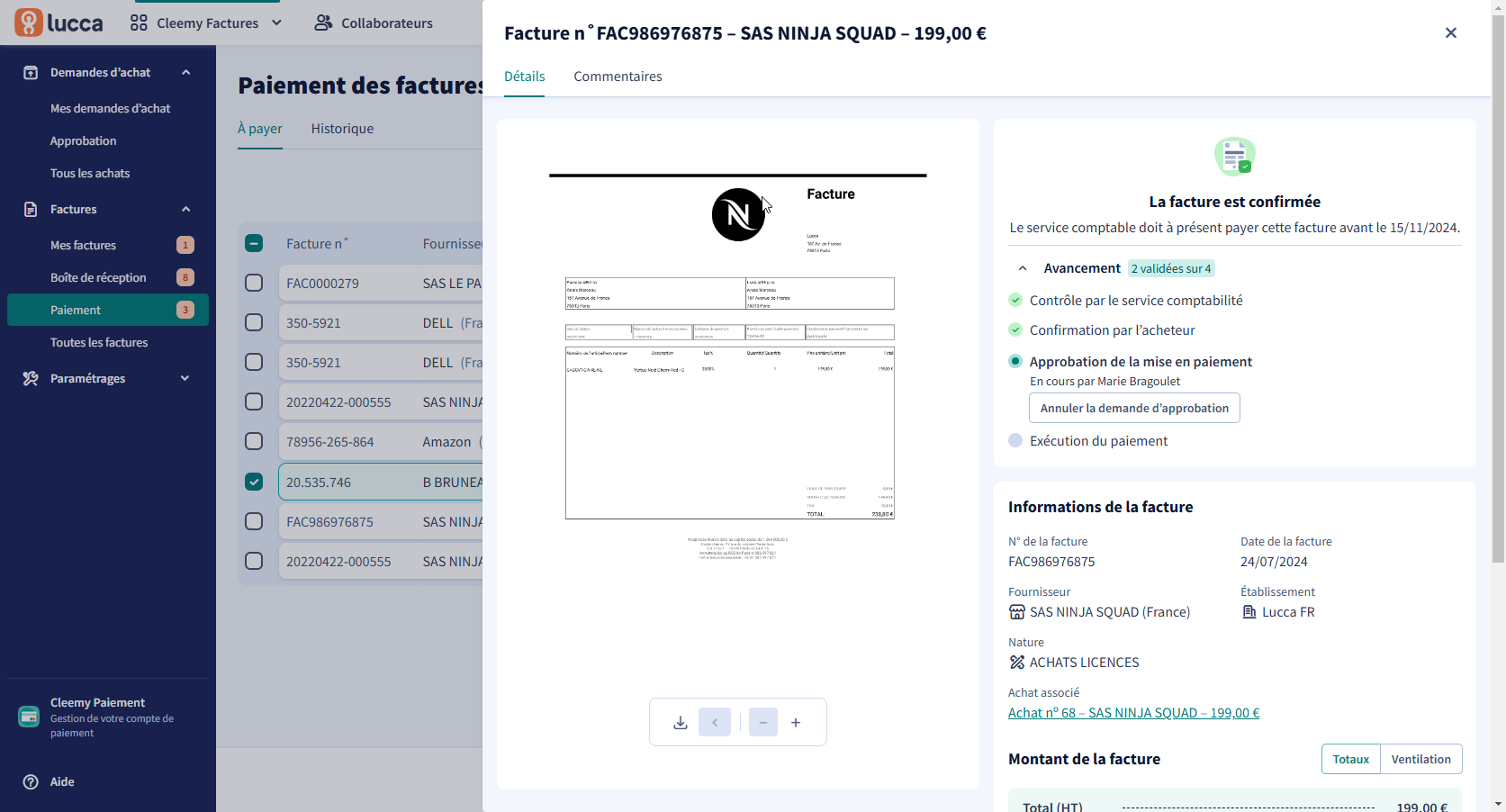Click the green check for Confirmation par l'acheteur
The width and height of the screenshot is (1506, 812).
(1015, 329)
